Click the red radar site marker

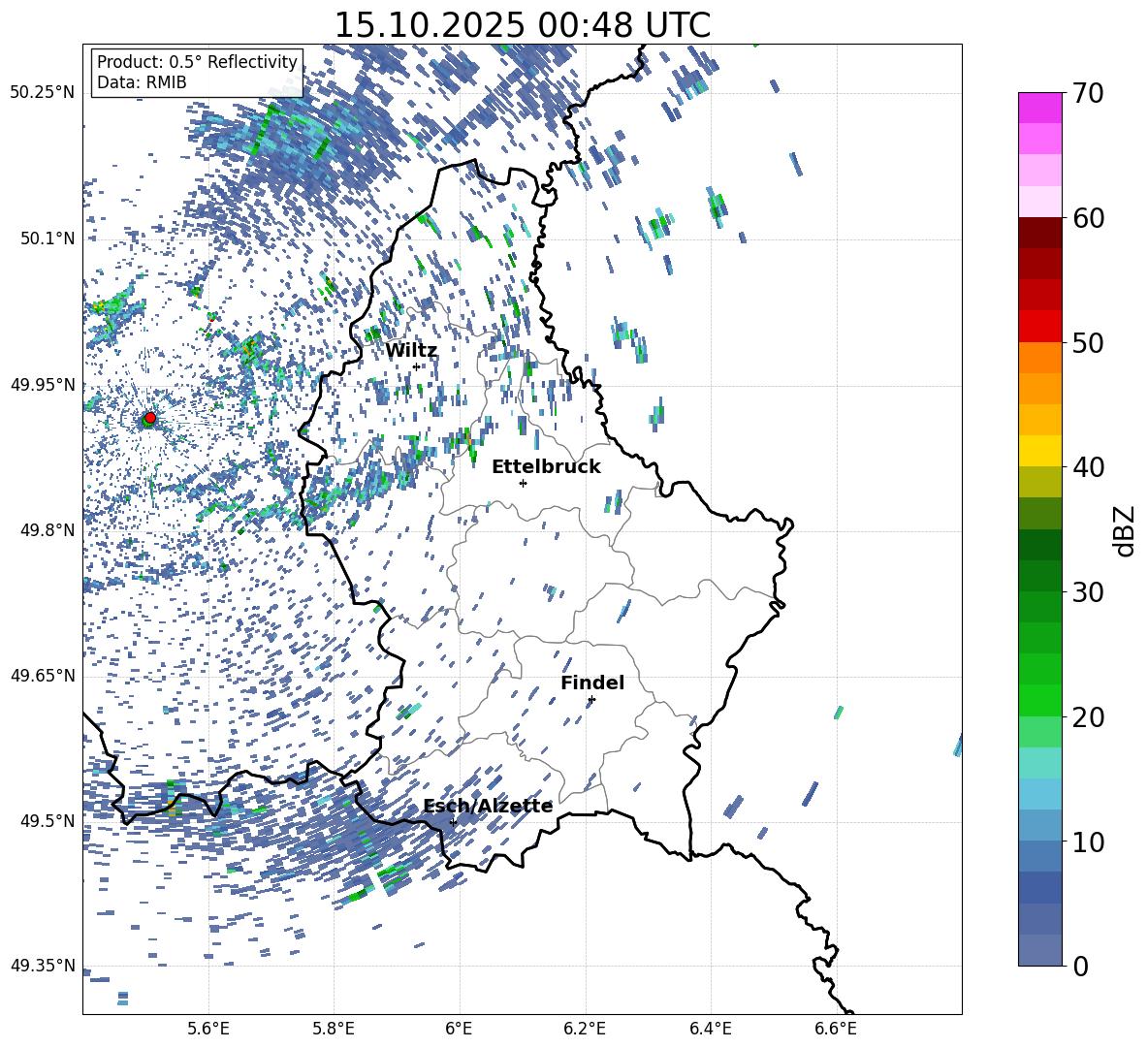(x=150, y=417)
